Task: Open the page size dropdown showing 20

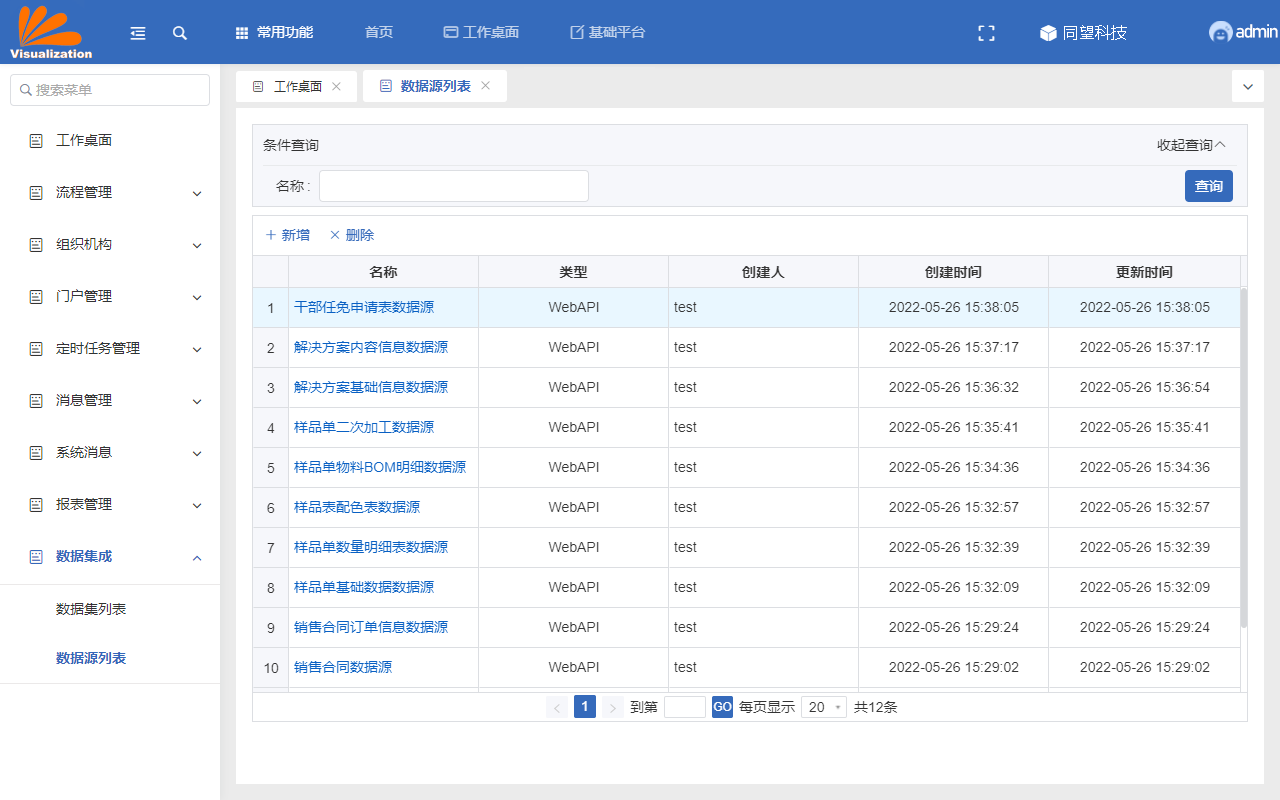Action: click(x=823, y=707)
